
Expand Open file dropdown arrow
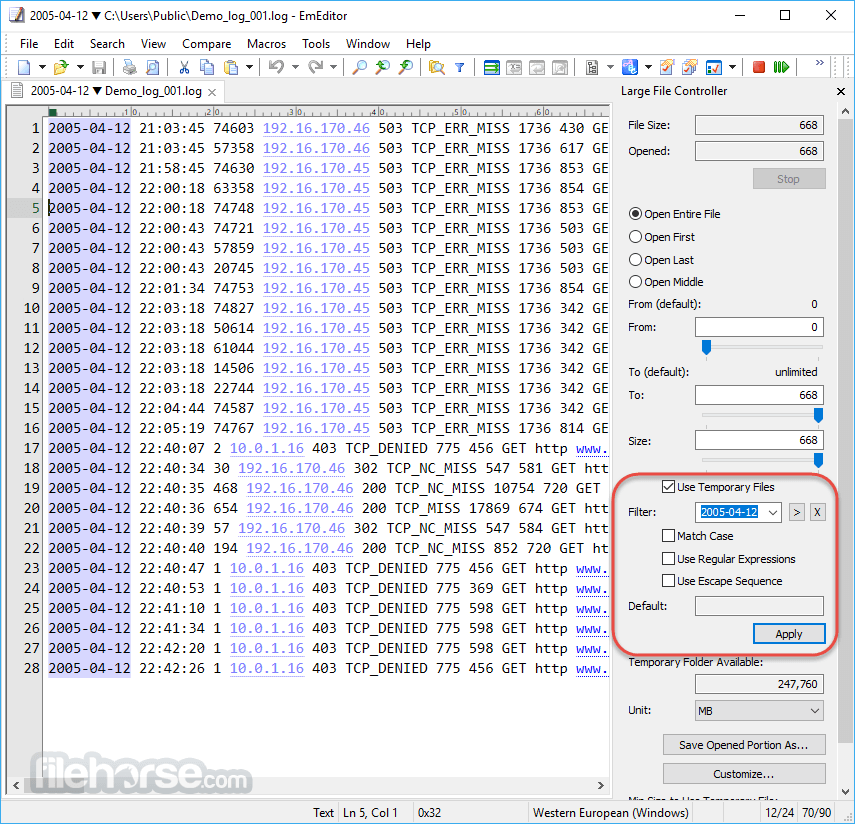[x=80, y=67]
